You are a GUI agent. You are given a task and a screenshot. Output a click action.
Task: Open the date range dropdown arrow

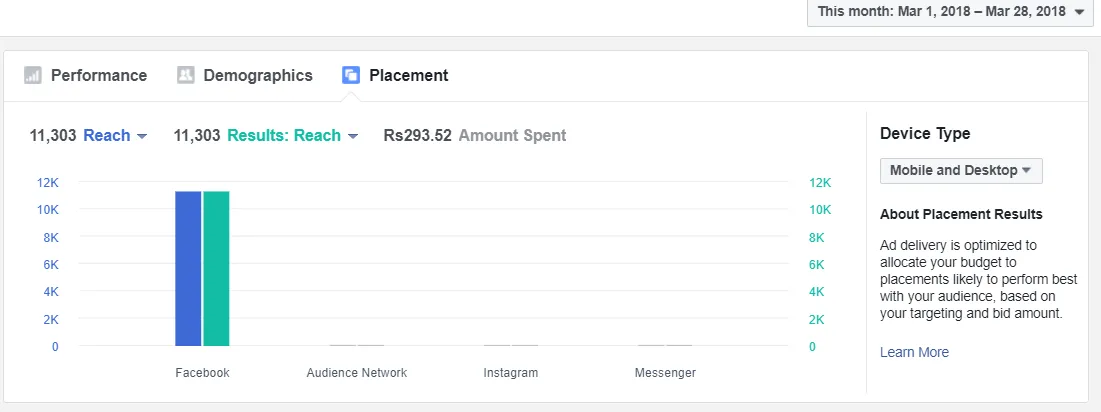[x=1079, y=12]
